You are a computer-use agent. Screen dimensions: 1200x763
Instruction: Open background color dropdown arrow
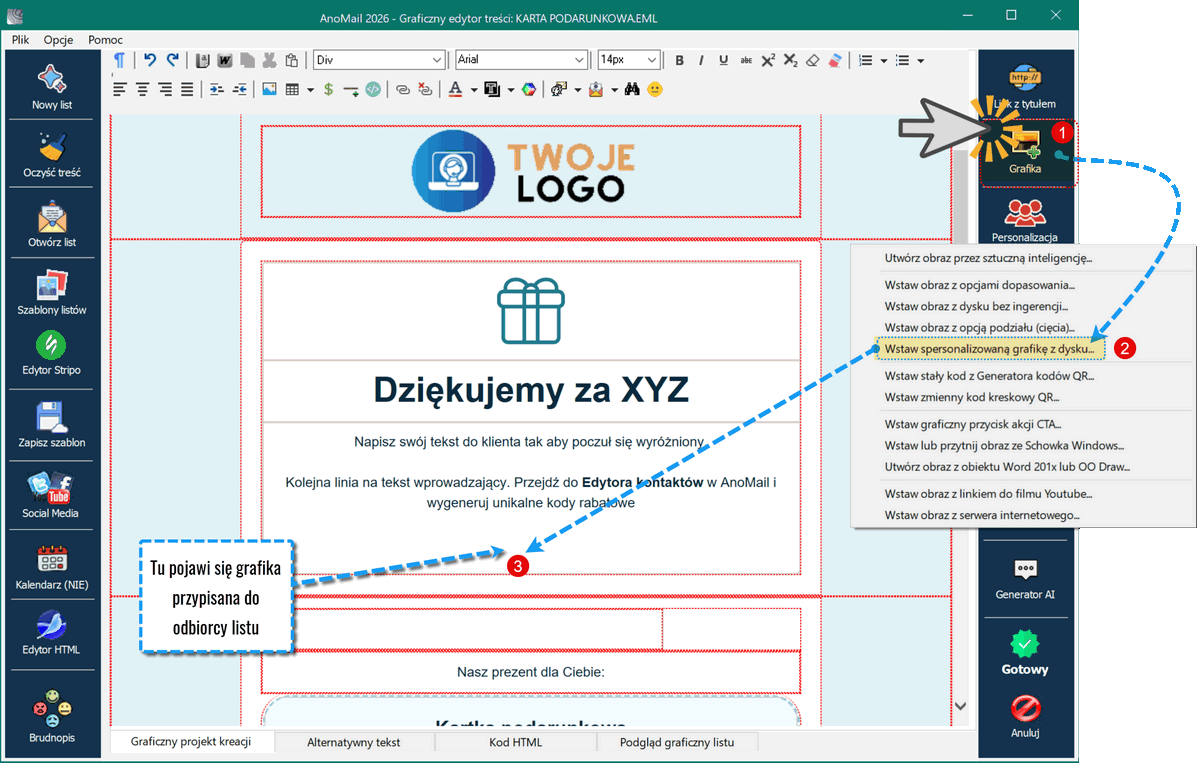(510, 90)
